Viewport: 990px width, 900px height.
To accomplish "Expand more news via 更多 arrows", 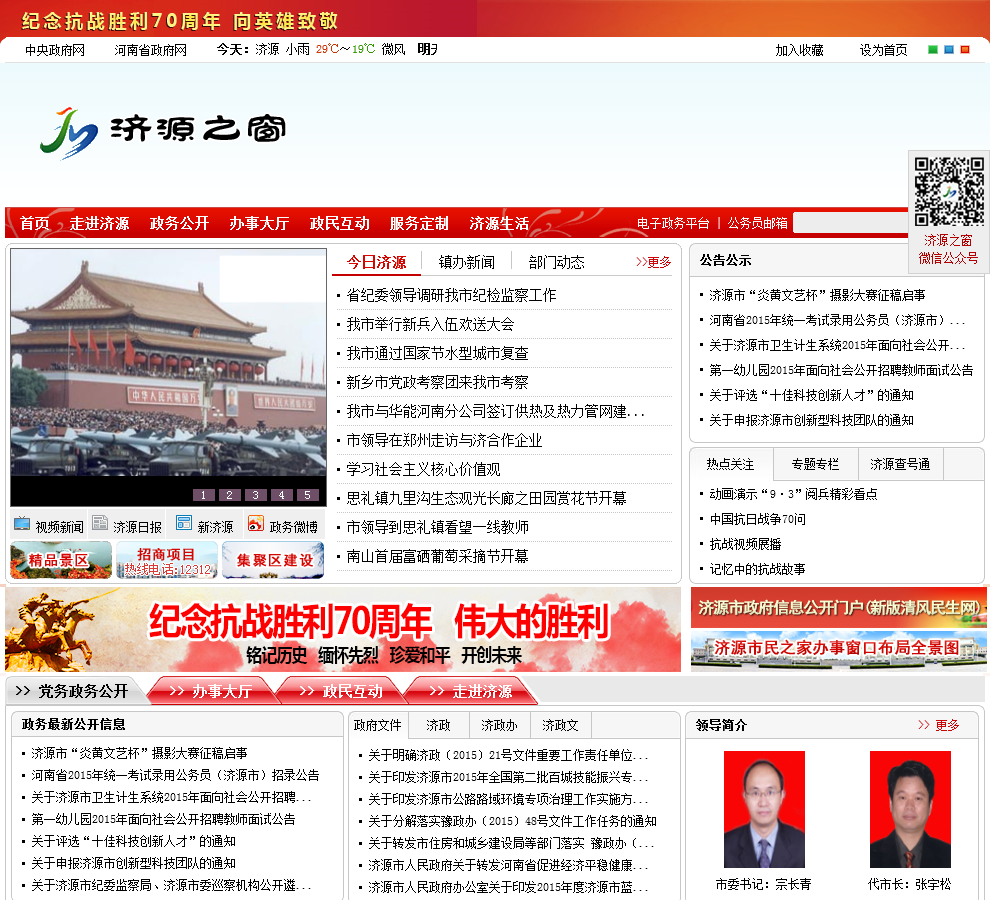I will point(654,262).
